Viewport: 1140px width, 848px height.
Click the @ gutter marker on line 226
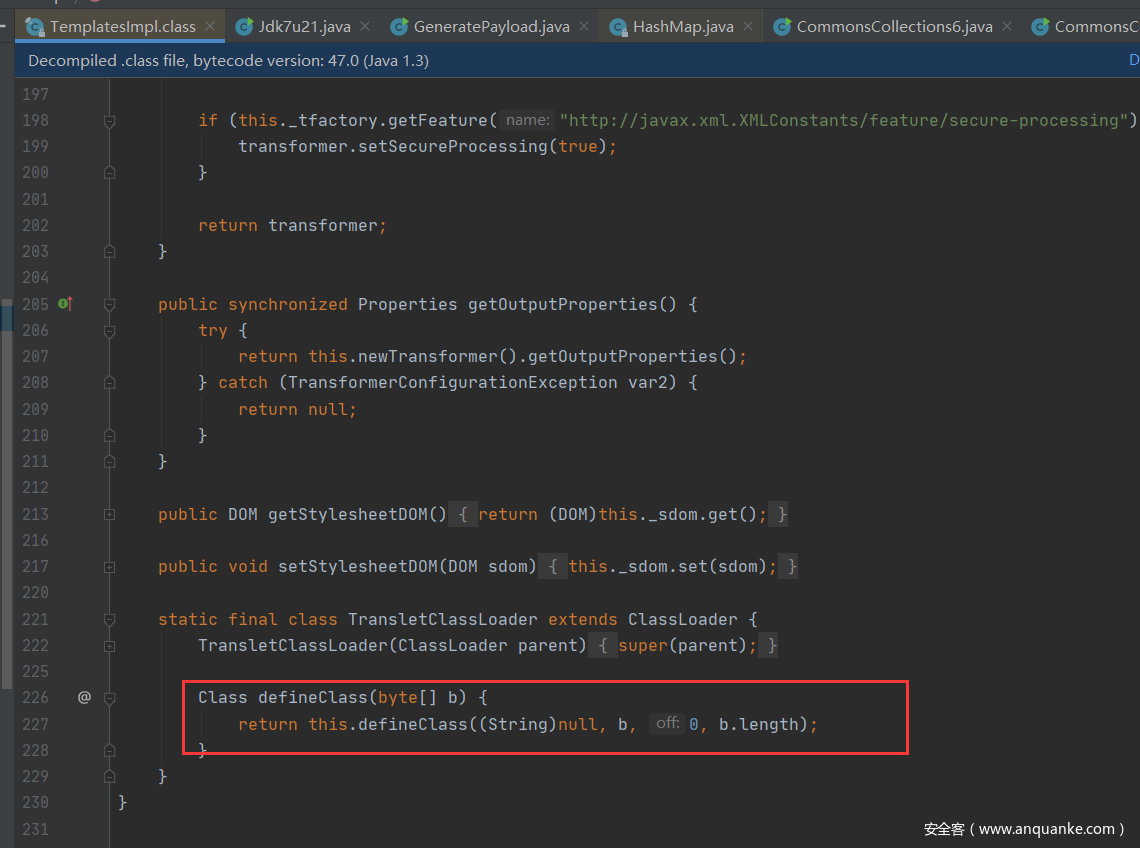coord(84,697)
